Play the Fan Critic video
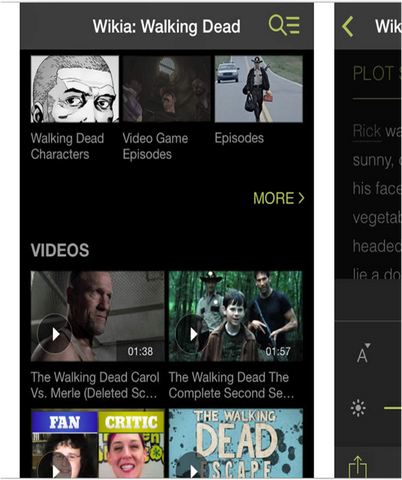Image resolution: width=402 pixels, height=480 pixels. pos(97,444)
